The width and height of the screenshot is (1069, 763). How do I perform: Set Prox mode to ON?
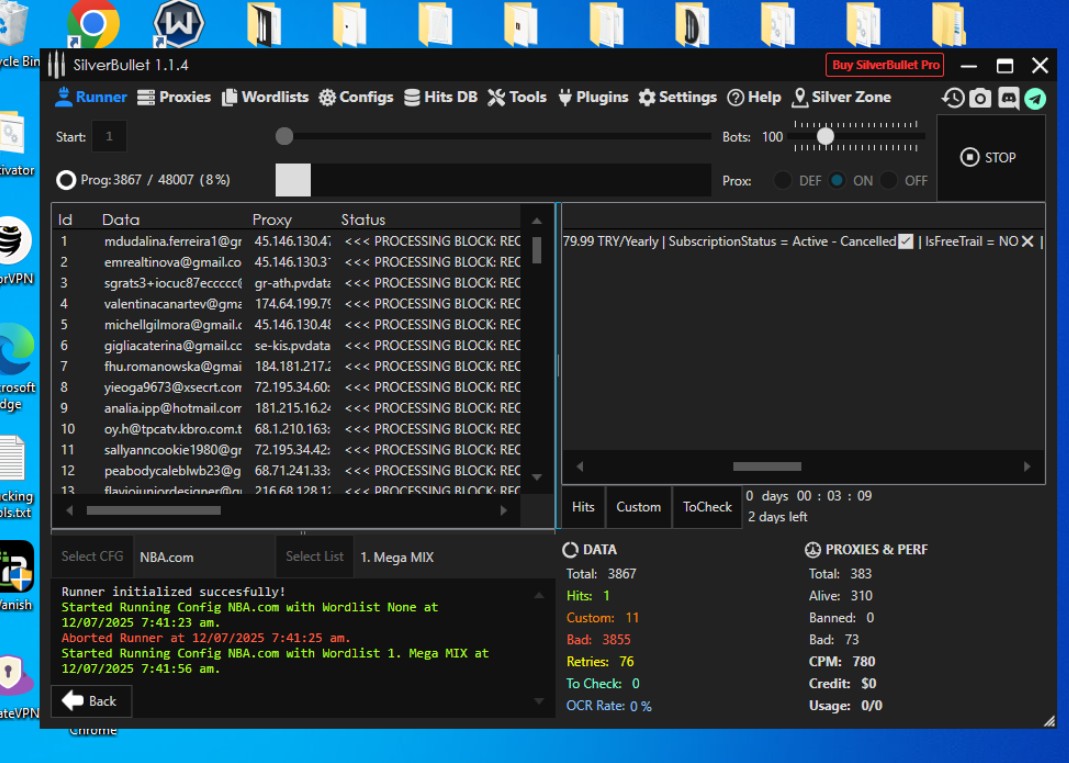tap(837, 181)
